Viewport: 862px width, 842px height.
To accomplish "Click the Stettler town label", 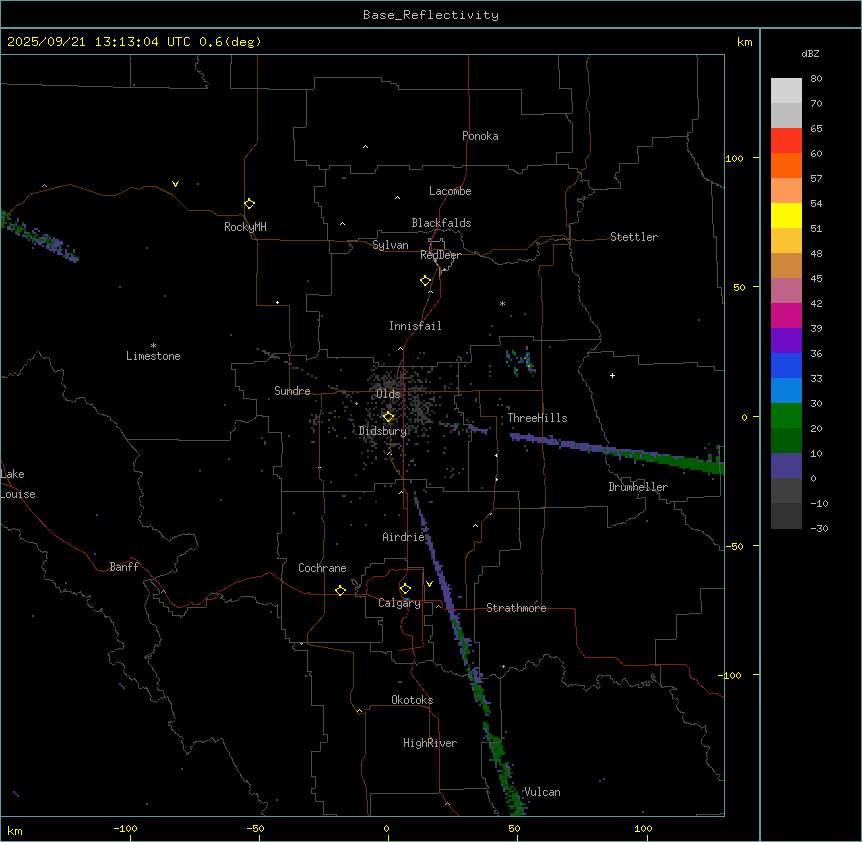I will (634, 238).
